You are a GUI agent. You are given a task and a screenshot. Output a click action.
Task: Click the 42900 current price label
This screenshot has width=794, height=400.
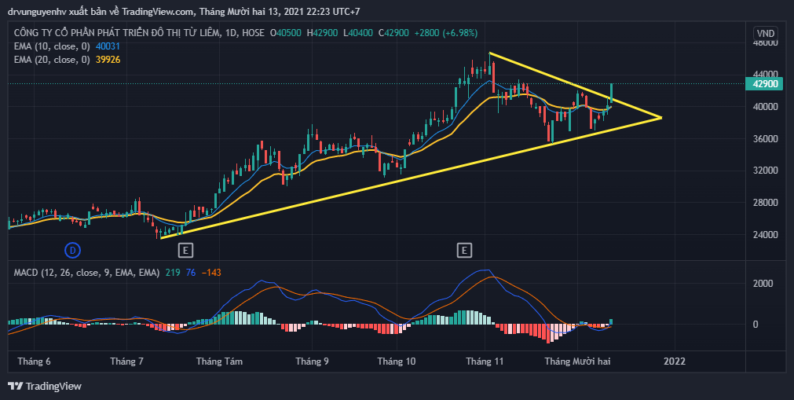coord(764,84)
